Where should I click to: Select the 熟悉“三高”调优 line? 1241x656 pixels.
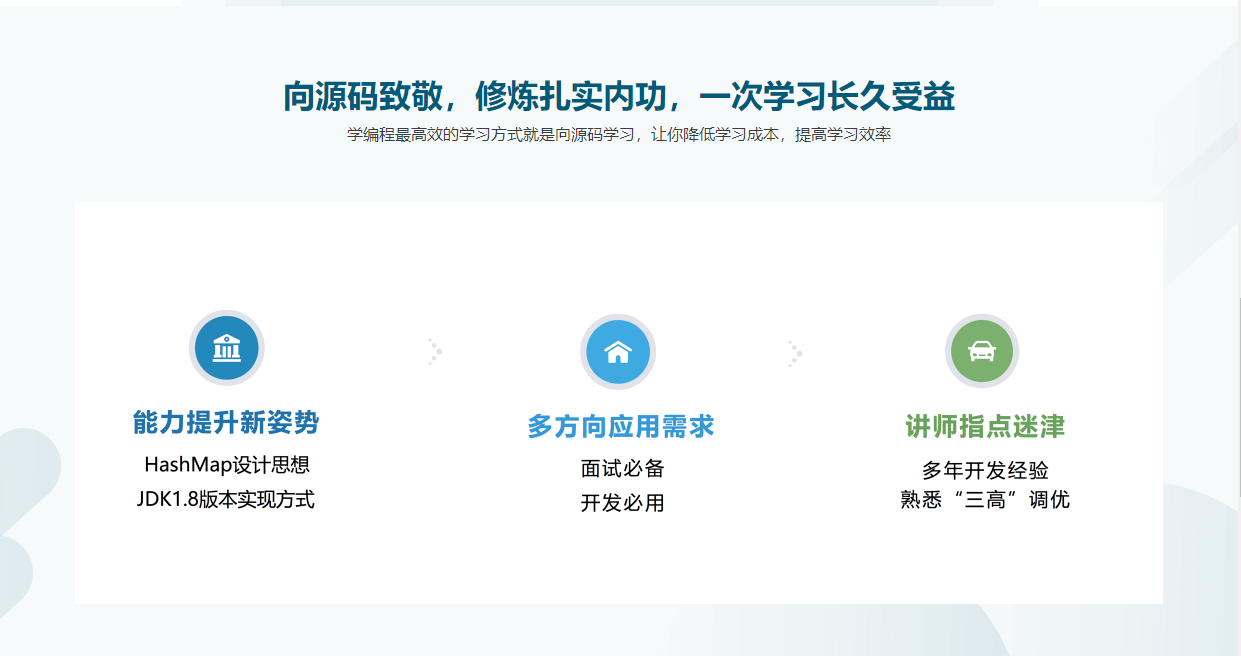click(985, 499)
